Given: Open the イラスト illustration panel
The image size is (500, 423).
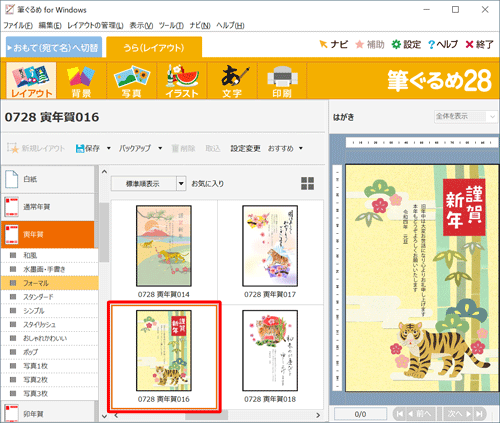Looking at the screenshot, I should (x=182, y=81).
